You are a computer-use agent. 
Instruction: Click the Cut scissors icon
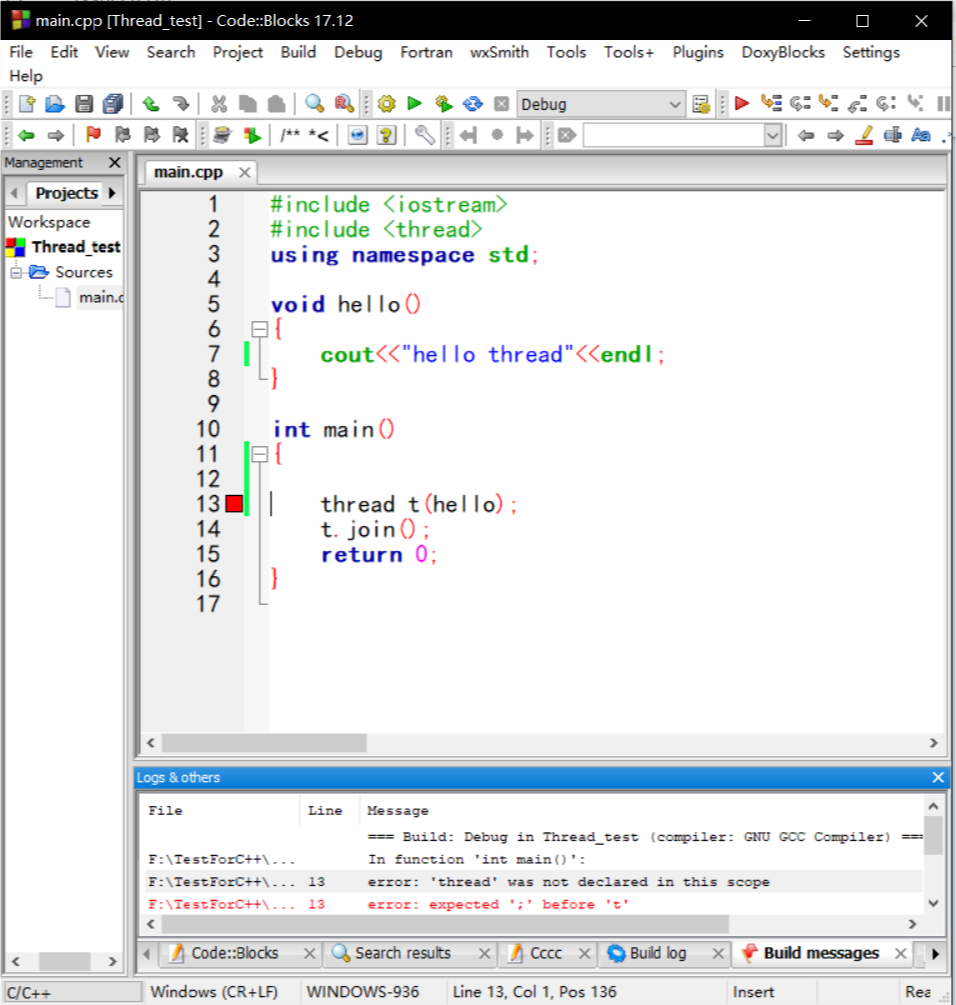coord(219,103)
